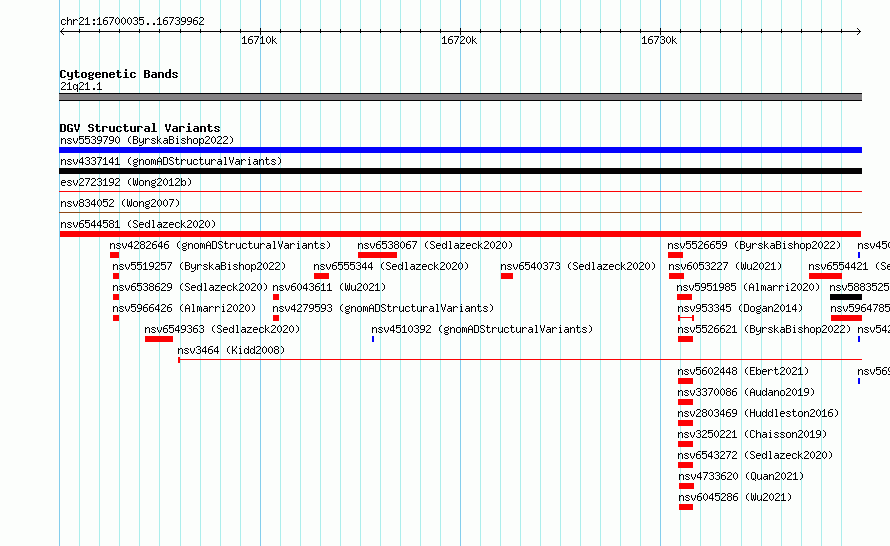This screenshot has width=890, height=546.
Task: Open the nsv4510392 (gnomADStructuralVariants) label
Action: 482,329
